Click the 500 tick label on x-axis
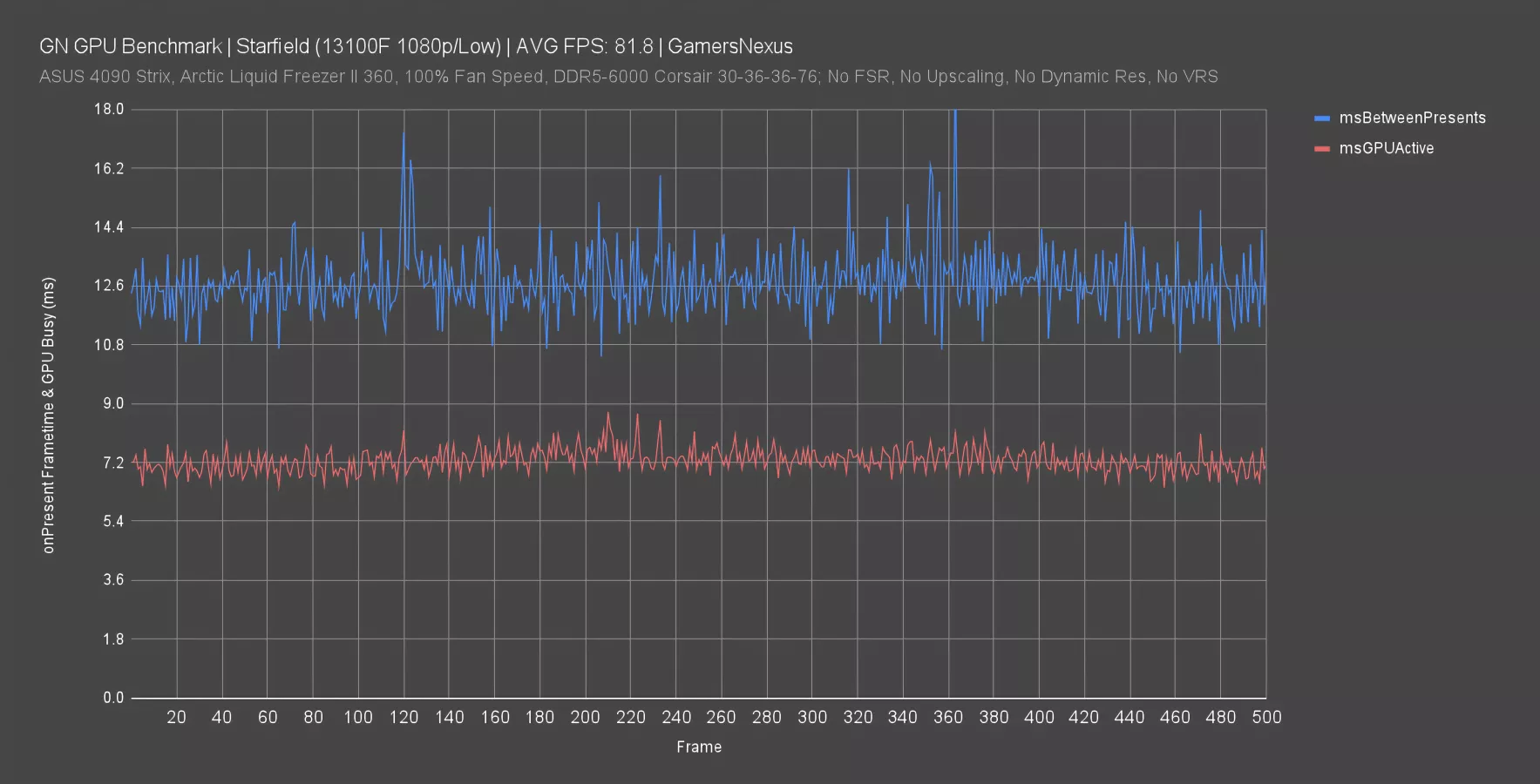 (1266, 717)
